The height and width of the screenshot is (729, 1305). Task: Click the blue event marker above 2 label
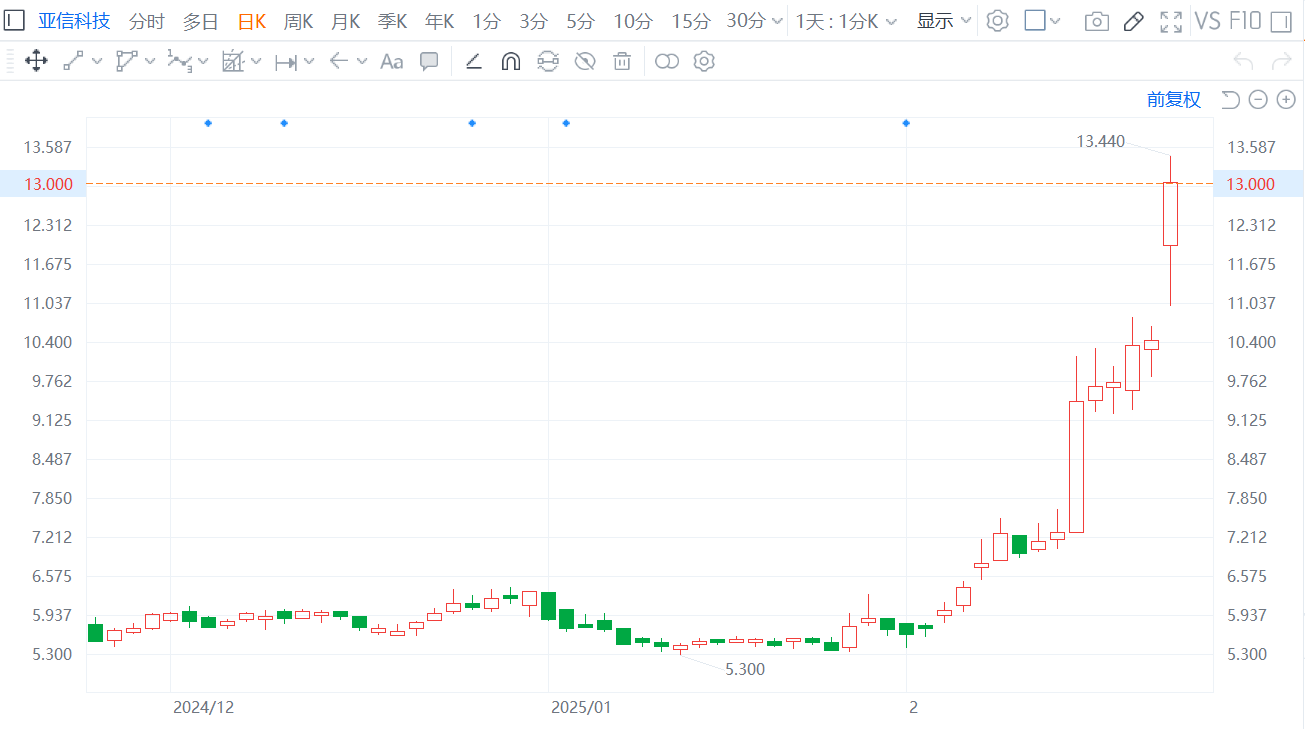(x=906, y=123)
